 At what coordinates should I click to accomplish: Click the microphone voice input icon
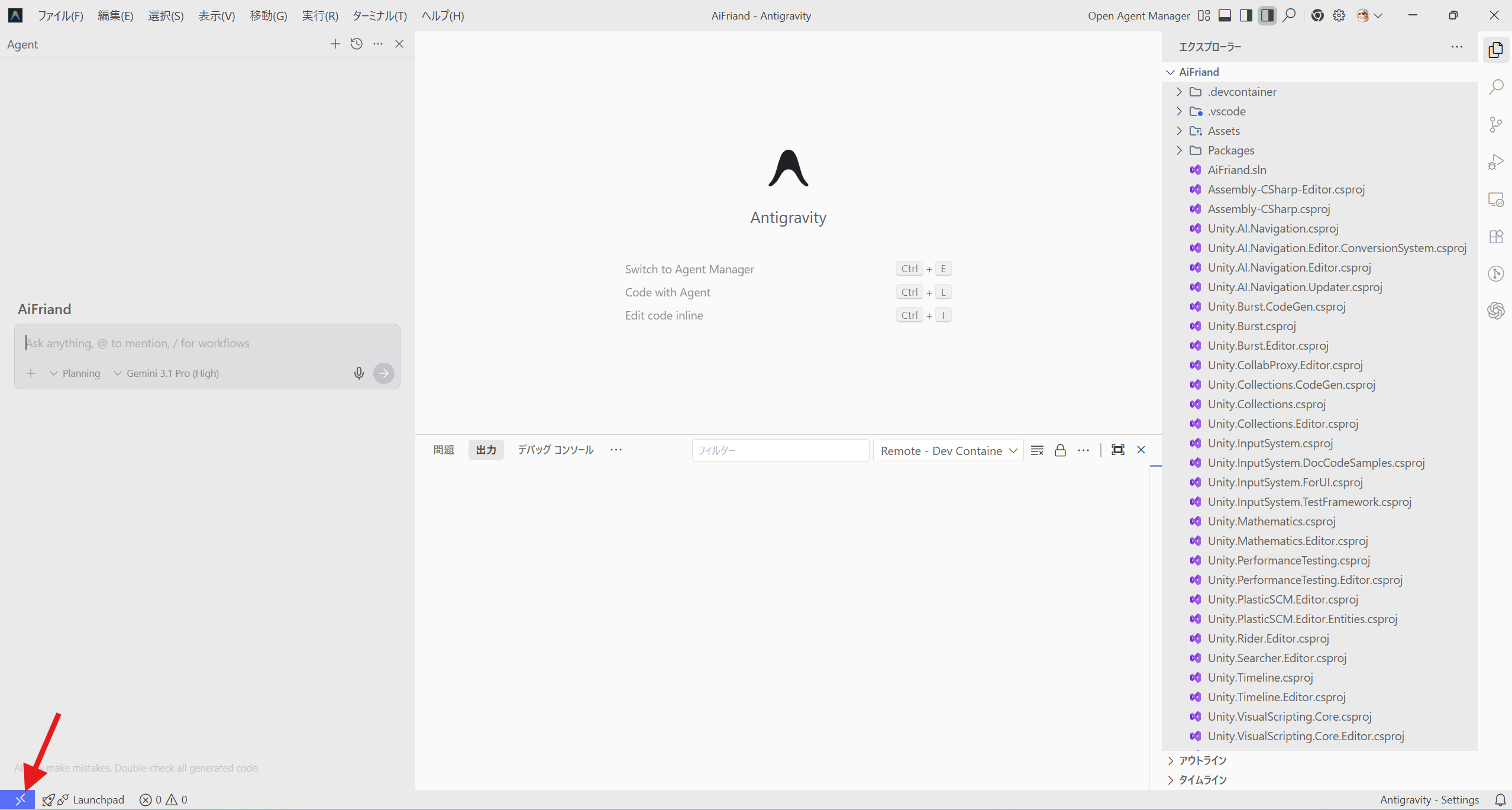(x=358, y=373)
